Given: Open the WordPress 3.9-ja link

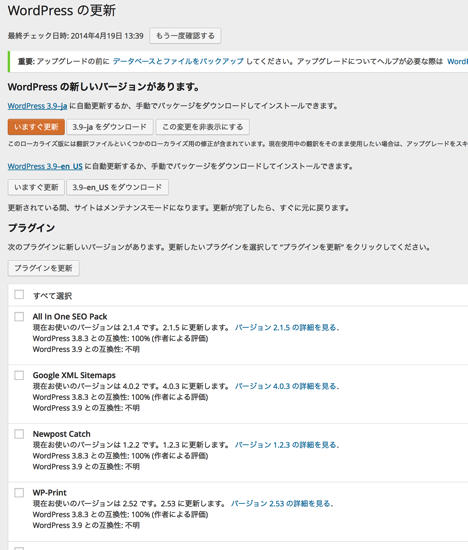Looking at the screenshot, I should (x=37, y=106).
